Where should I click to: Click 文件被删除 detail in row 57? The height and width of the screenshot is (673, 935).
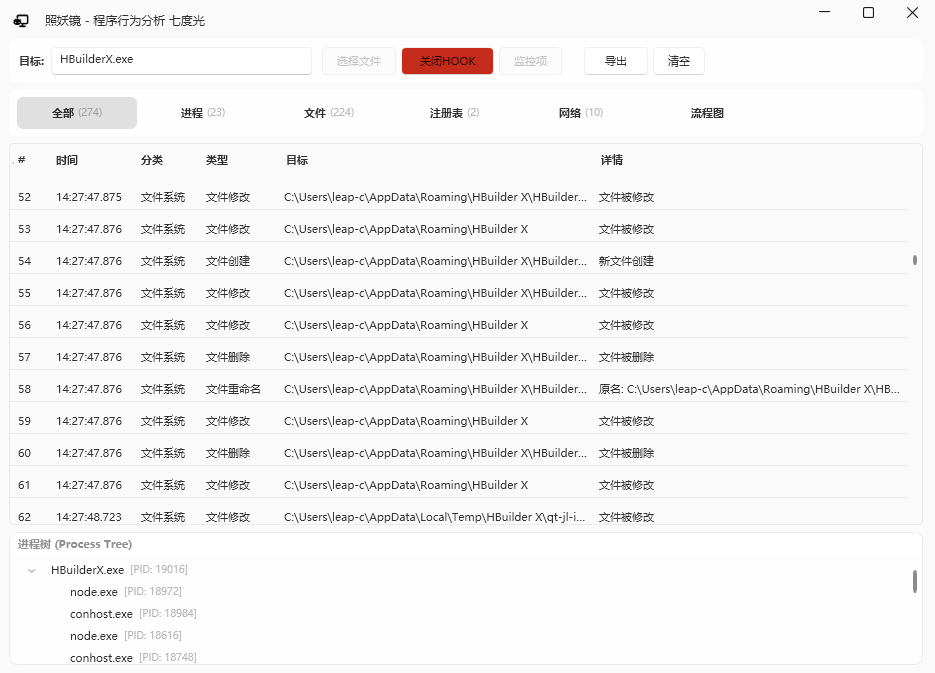coord(626,357)
